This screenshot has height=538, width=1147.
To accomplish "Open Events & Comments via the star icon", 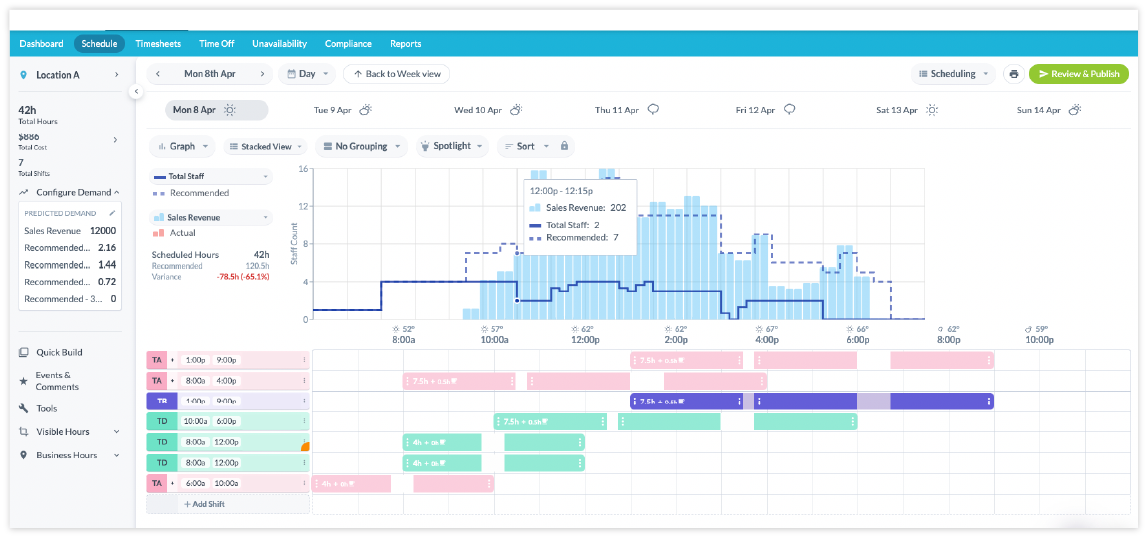I will click(x=24, y=381).
